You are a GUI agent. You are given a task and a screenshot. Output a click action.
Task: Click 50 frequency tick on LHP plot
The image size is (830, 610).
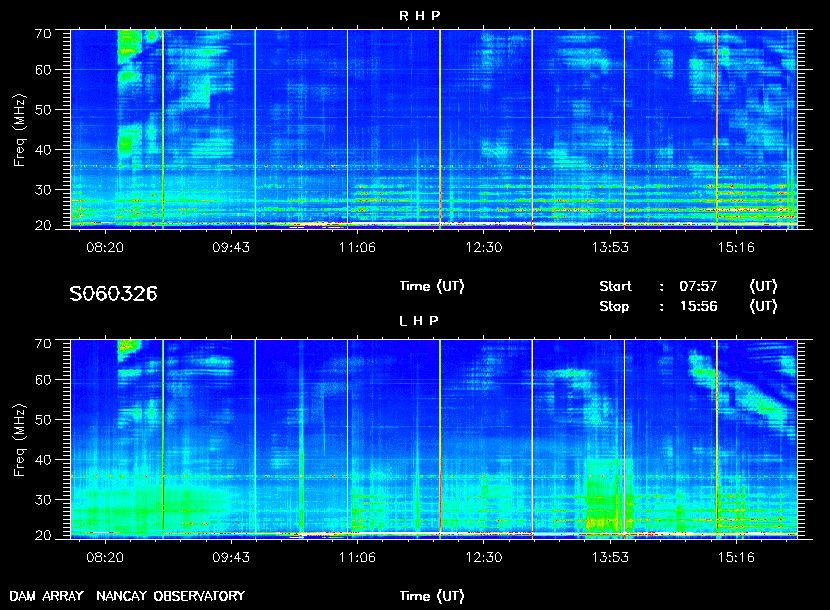pyautogui.click(x=43, y=420)
